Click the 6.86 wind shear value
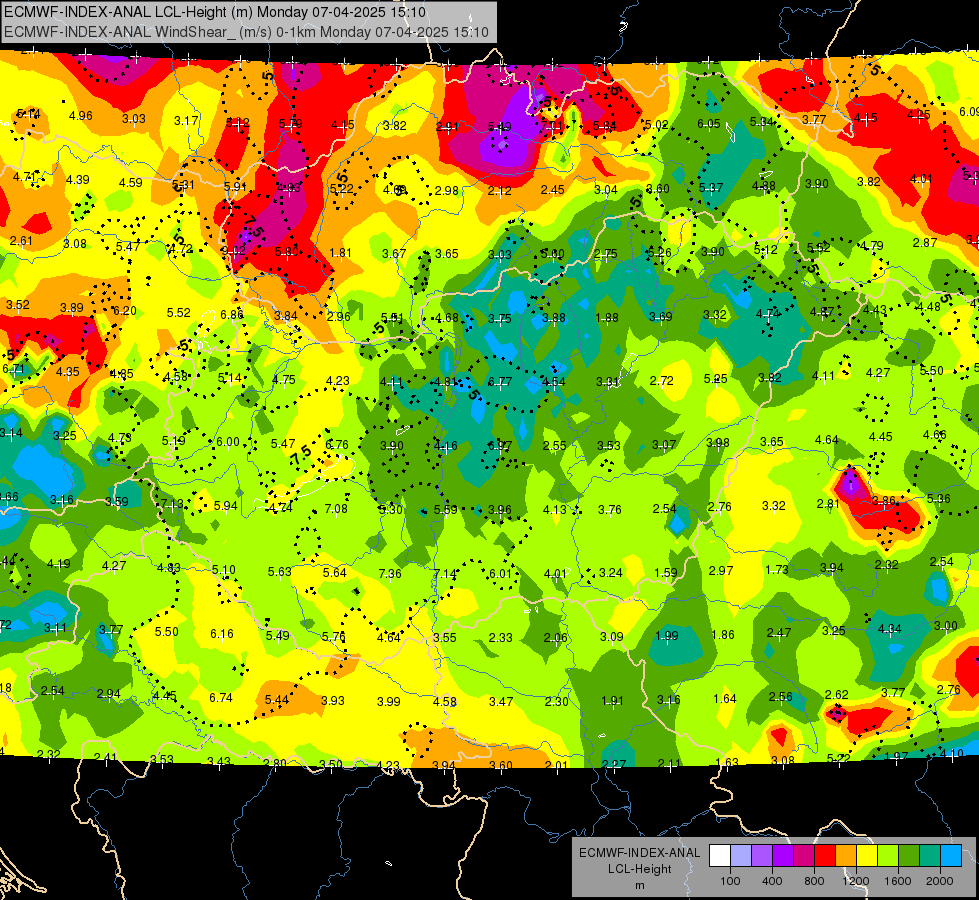The width and height of the screenshot is (979, 900). click(x=232, y=315)
